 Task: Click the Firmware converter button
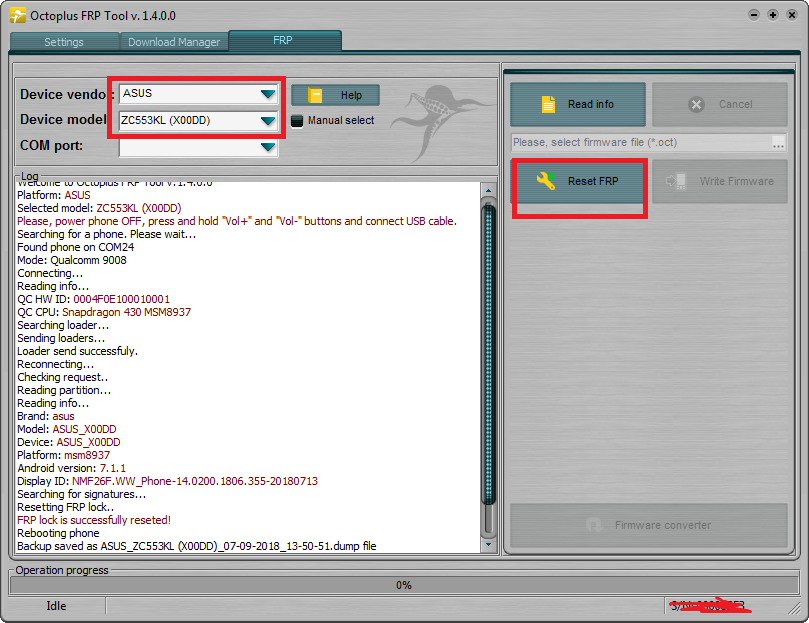[649, 525]
